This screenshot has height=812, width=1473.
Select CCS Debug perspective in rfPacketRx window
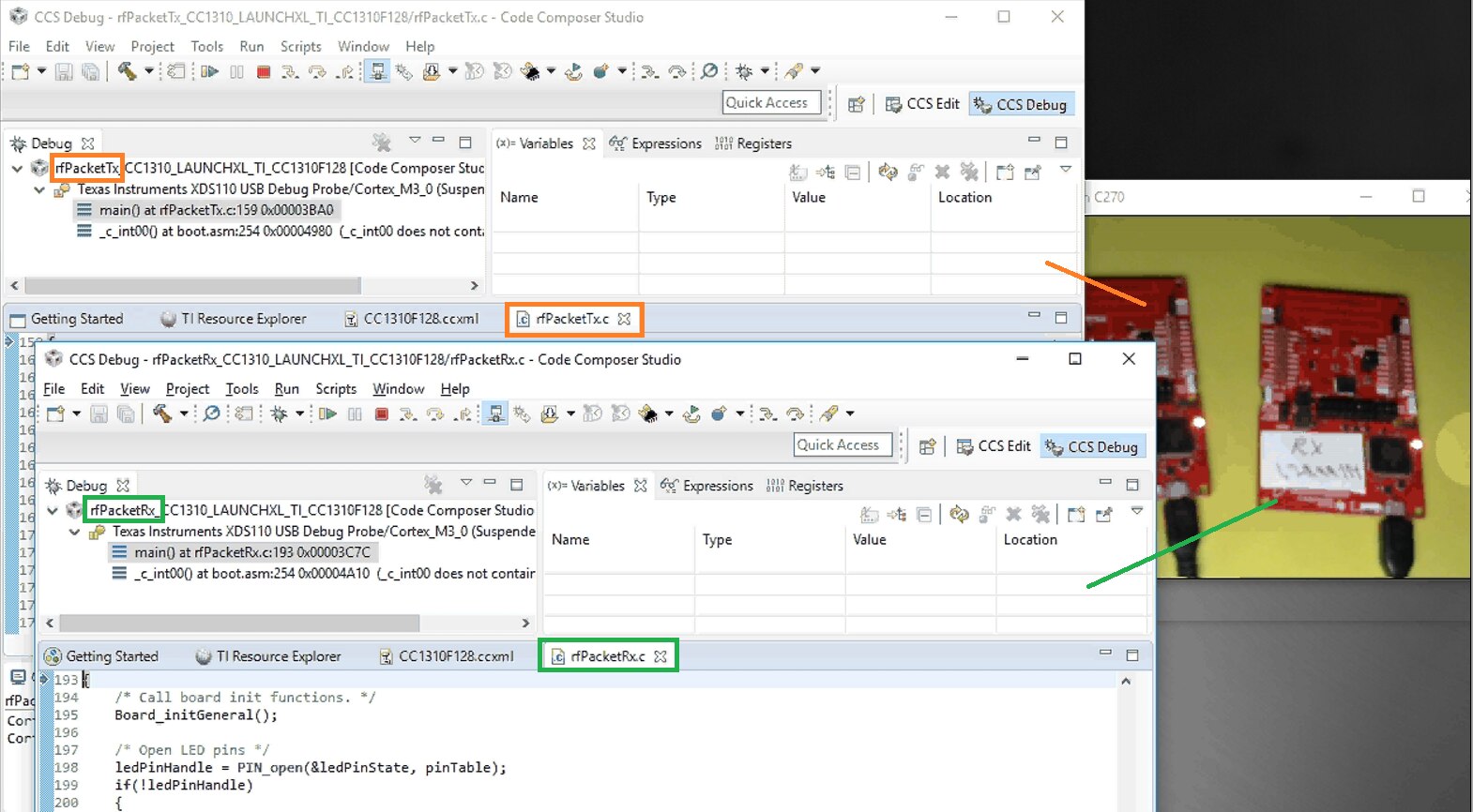[1093, 447]
